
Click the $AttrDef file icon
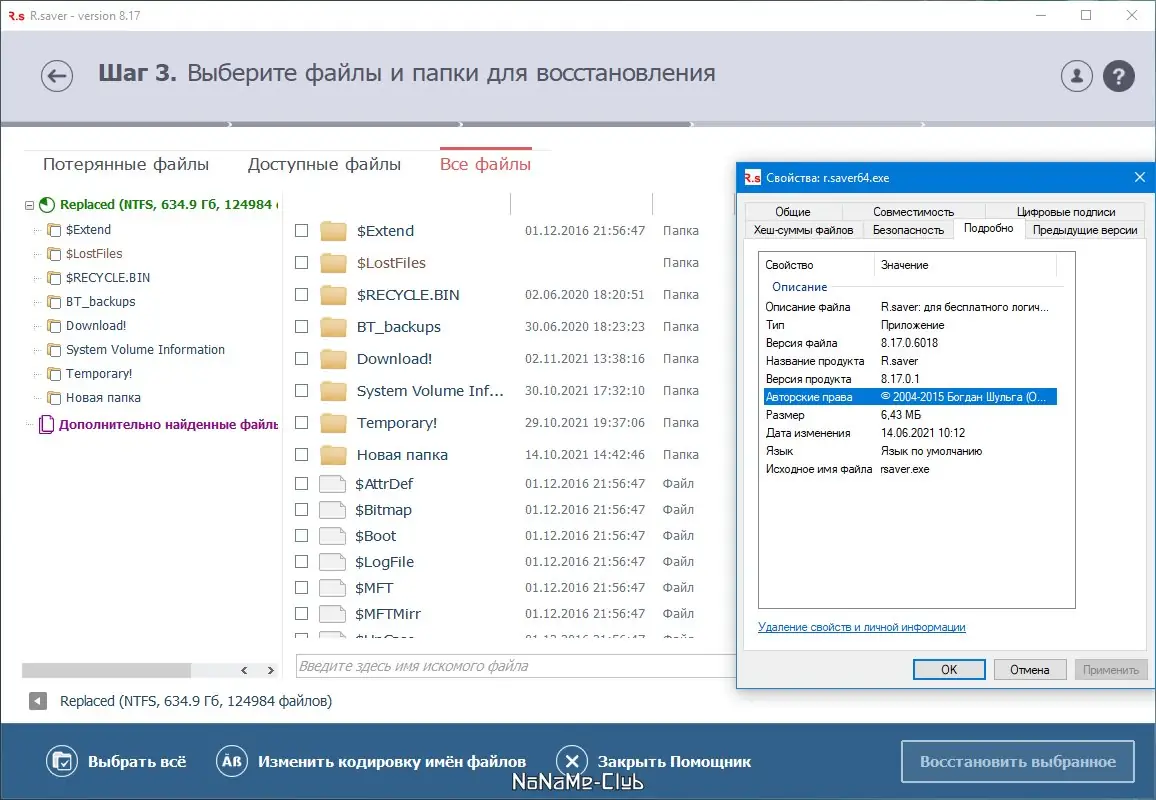click(332, 484)
